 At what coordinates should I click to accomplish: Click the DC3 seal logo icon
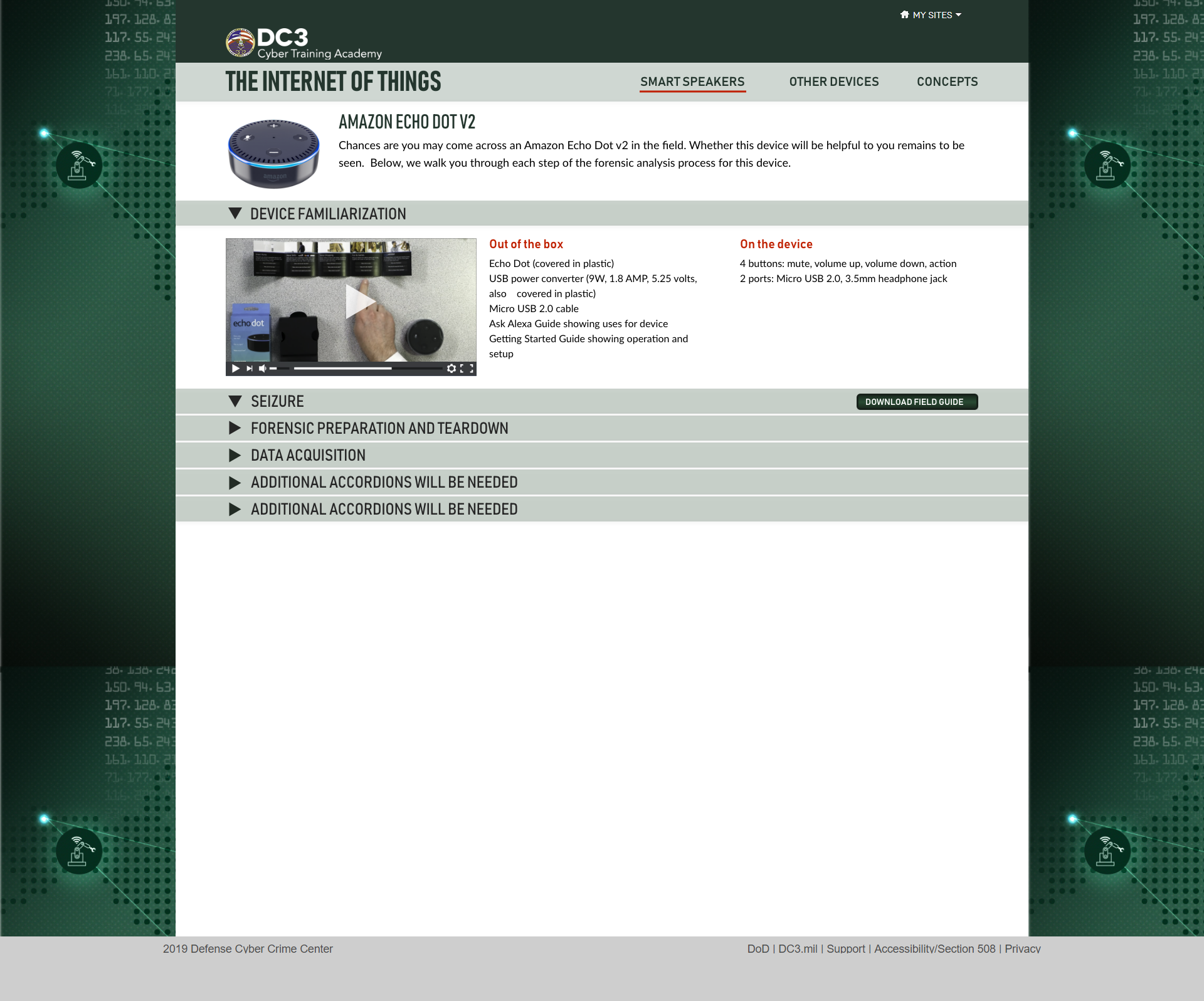pyautogui.click(x=240, y=43)
